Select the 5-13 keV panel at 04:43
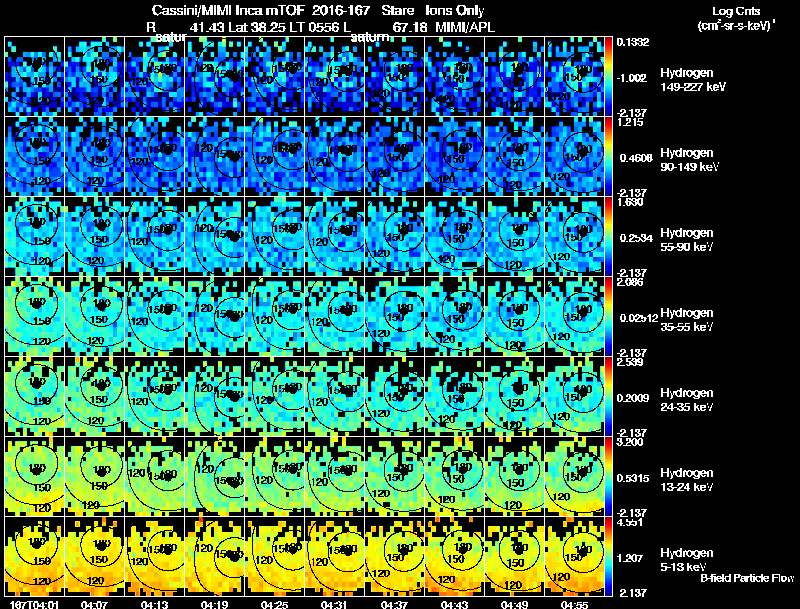Screen dimensions: 800x609 [x=455, y=557]
